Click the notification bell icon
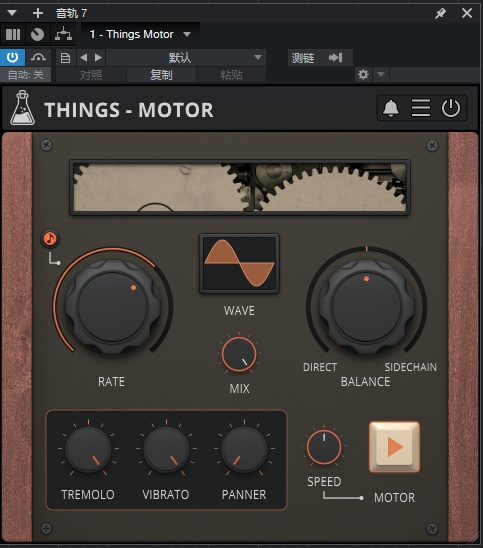483x548 pixels. pos(391,108)
